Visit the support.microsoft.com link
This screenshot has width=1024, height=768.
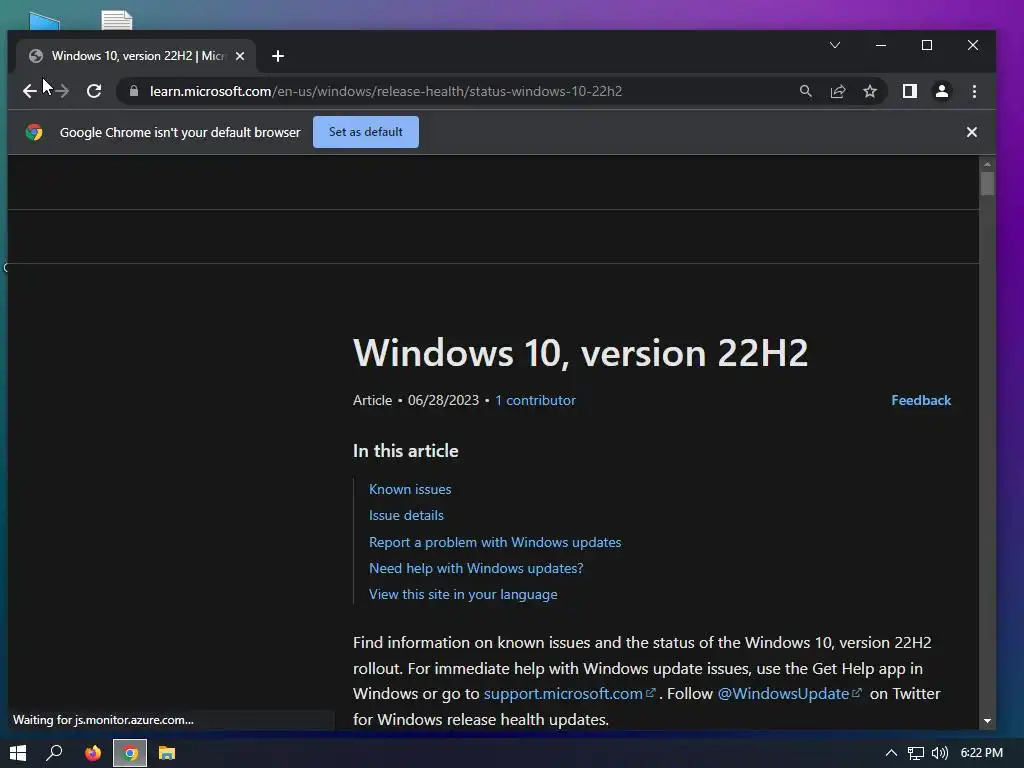pyautogui.click(x=569, y=694)
